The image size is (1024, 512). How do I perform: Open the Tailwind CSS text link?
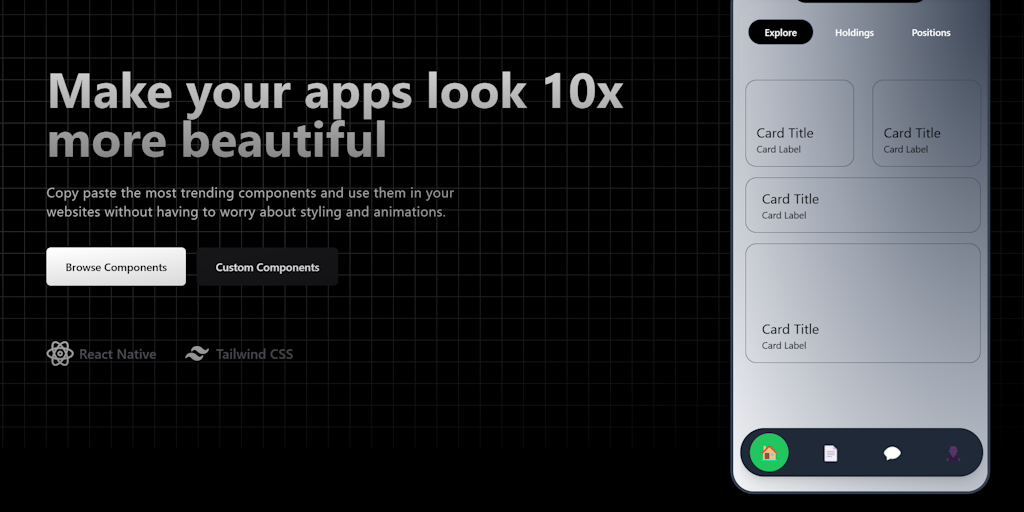[254, 354]
